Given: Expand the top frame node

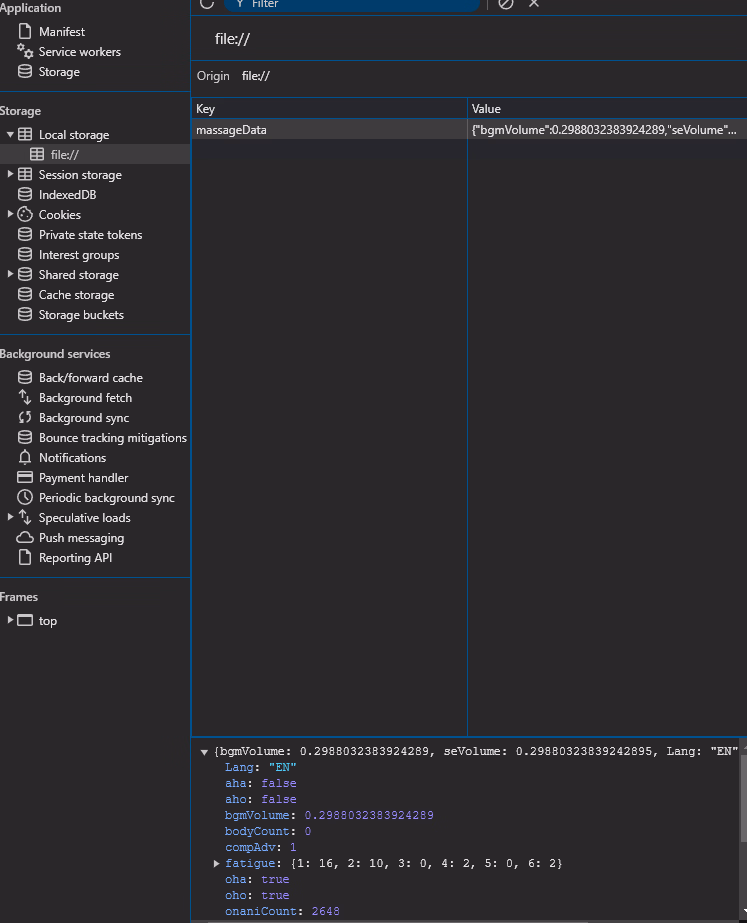Looking at the screenshot, I should (10, 620).
